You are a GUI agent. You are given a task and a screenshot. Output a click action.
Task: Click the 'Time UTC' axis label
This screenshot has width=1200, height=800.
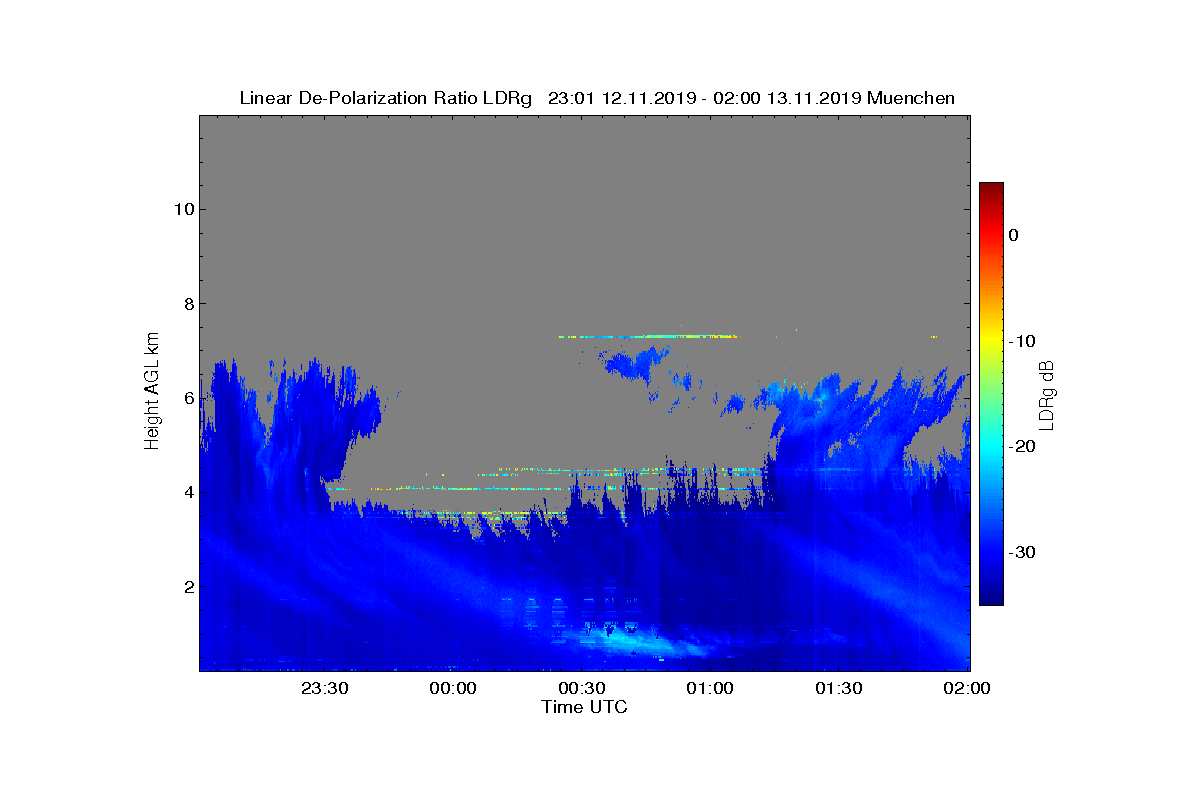pyautogui.click(x=584, y=708)
